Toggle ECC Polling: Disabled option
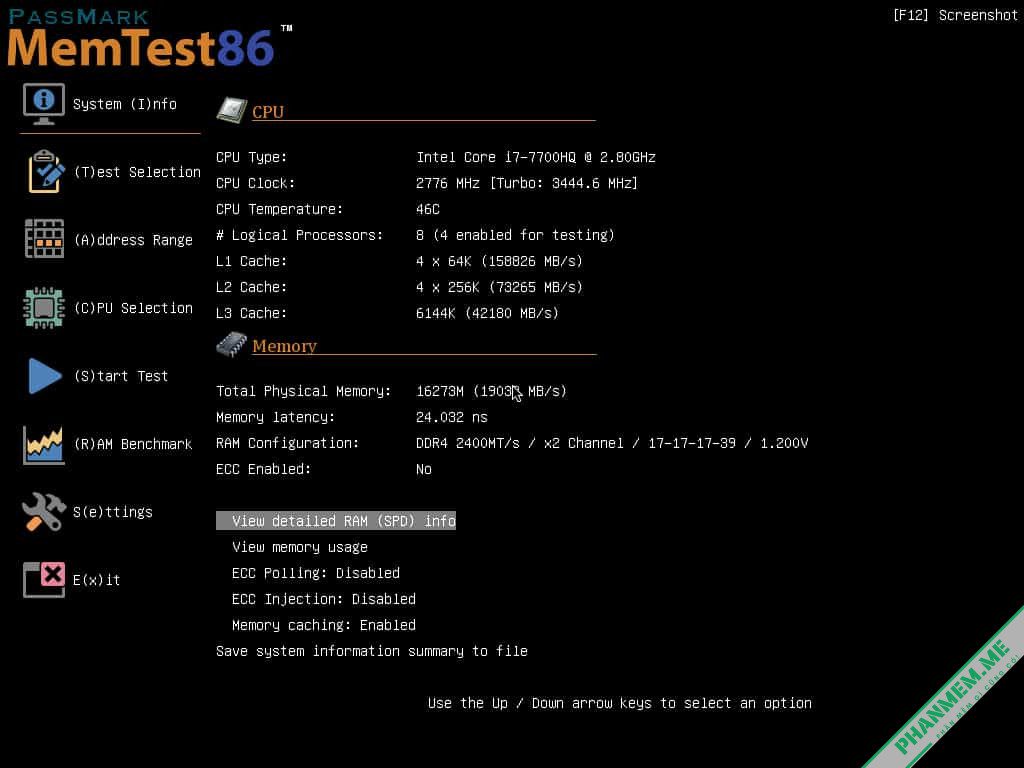The width and height of the screenshot is (1024, 768). tap(315, 573)
